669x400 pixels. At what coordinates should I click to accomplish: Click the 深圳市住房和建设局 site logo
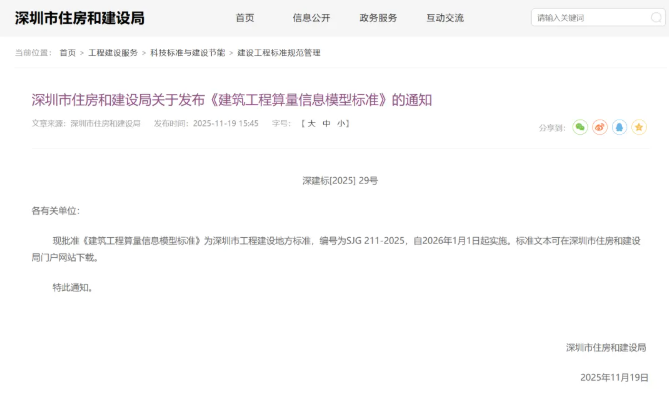point(80,18)
